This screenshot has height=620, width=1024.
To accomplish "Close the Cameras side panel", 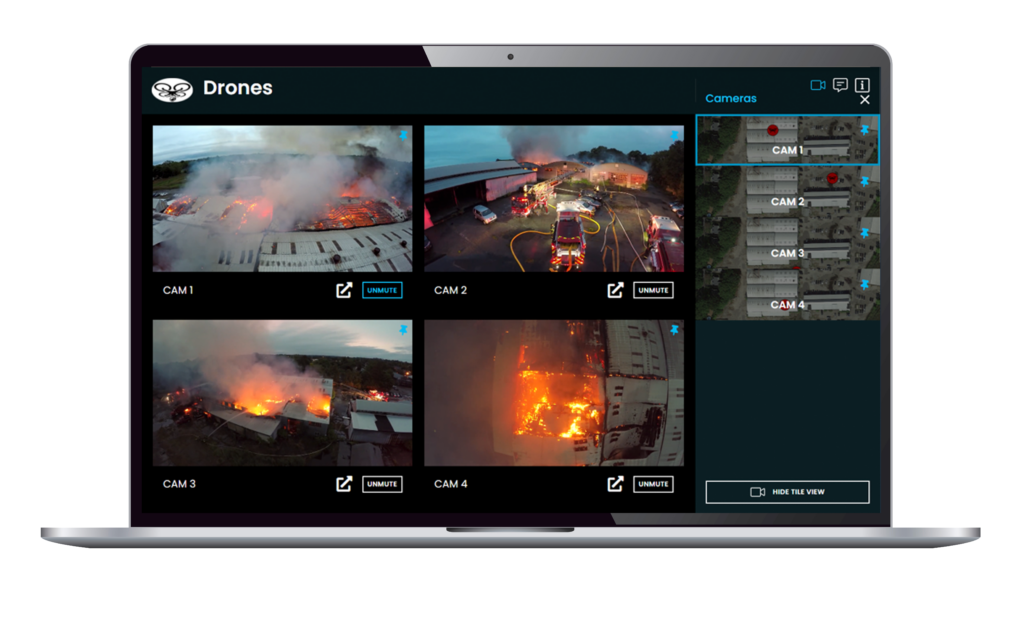I will pos(865,100).
